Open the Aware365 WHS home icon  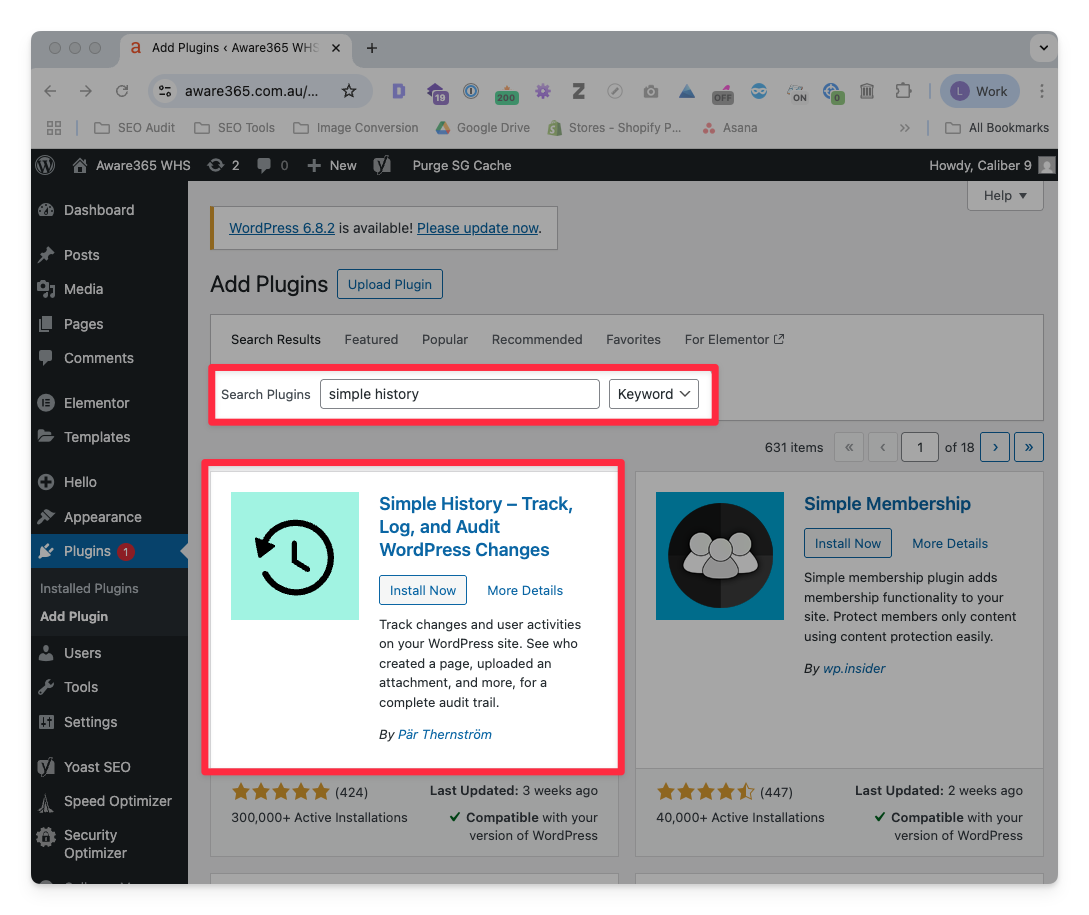pyautogui.click(x=81, y=165)
